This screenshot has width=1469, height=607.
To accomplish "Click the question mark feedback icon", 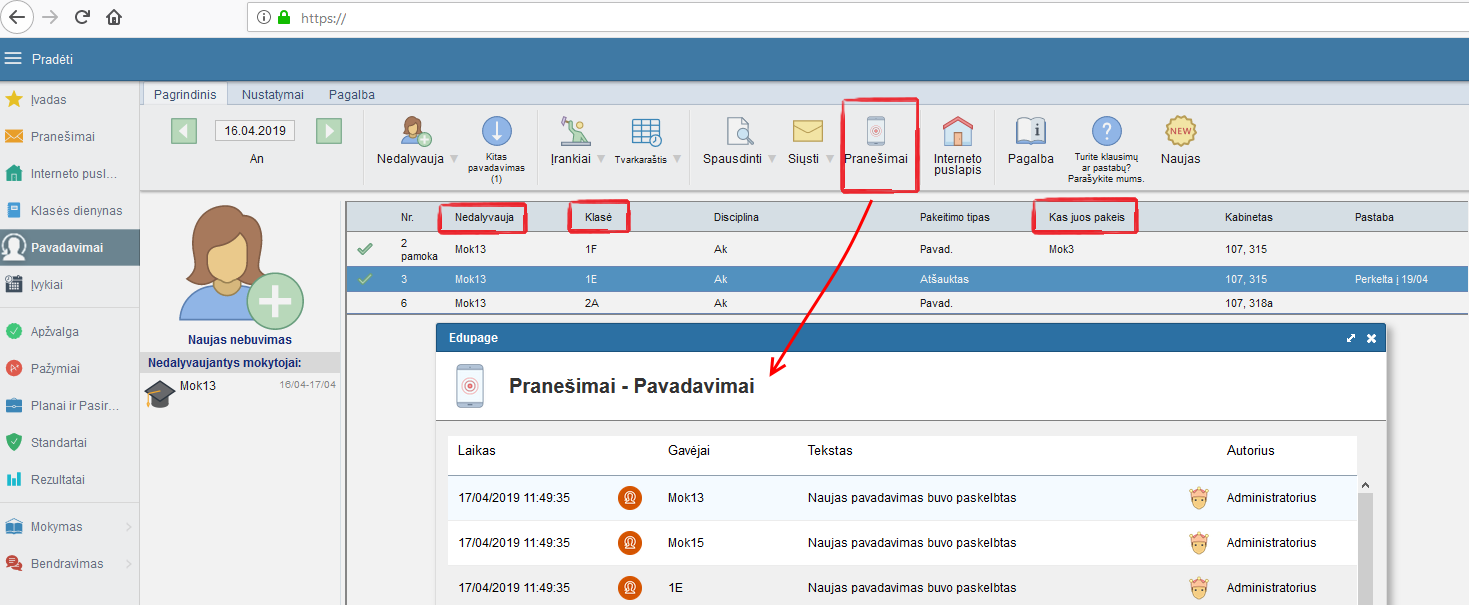I will click(x=1107, y=132).
